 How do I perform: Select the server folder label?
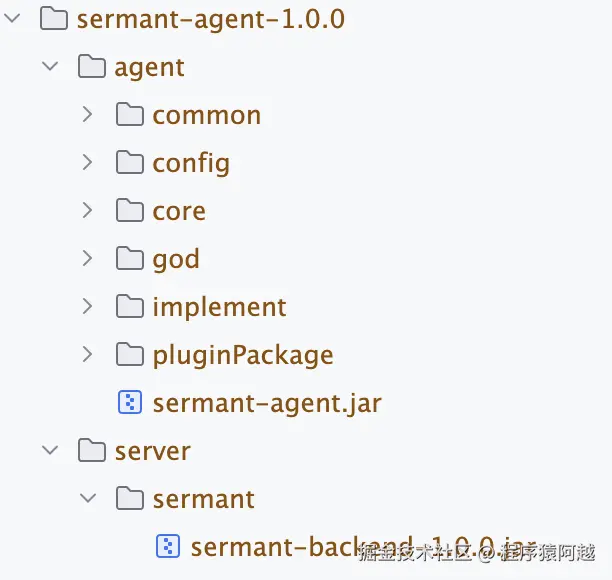[152, 451]
